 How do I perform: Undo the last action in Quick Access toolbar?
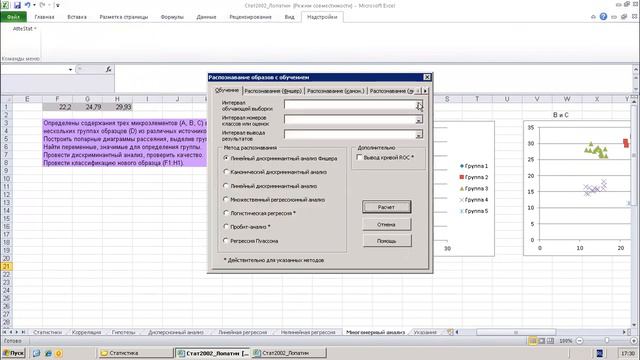(x=27, y=5)
